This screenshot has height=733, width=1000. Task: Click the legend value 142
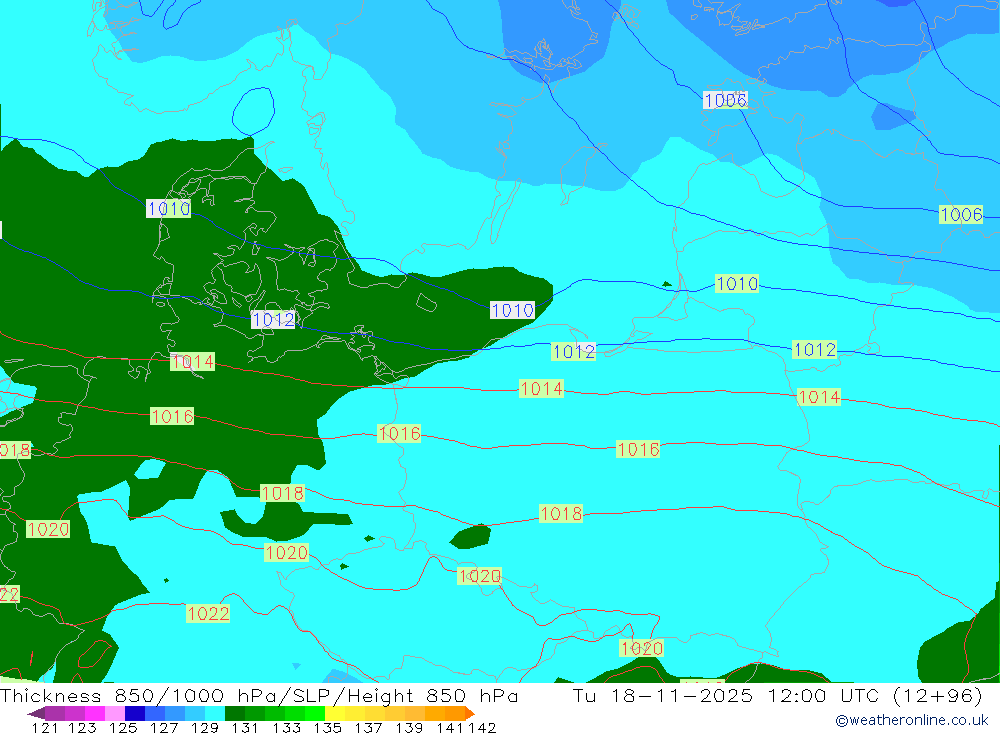pos(482,728)
